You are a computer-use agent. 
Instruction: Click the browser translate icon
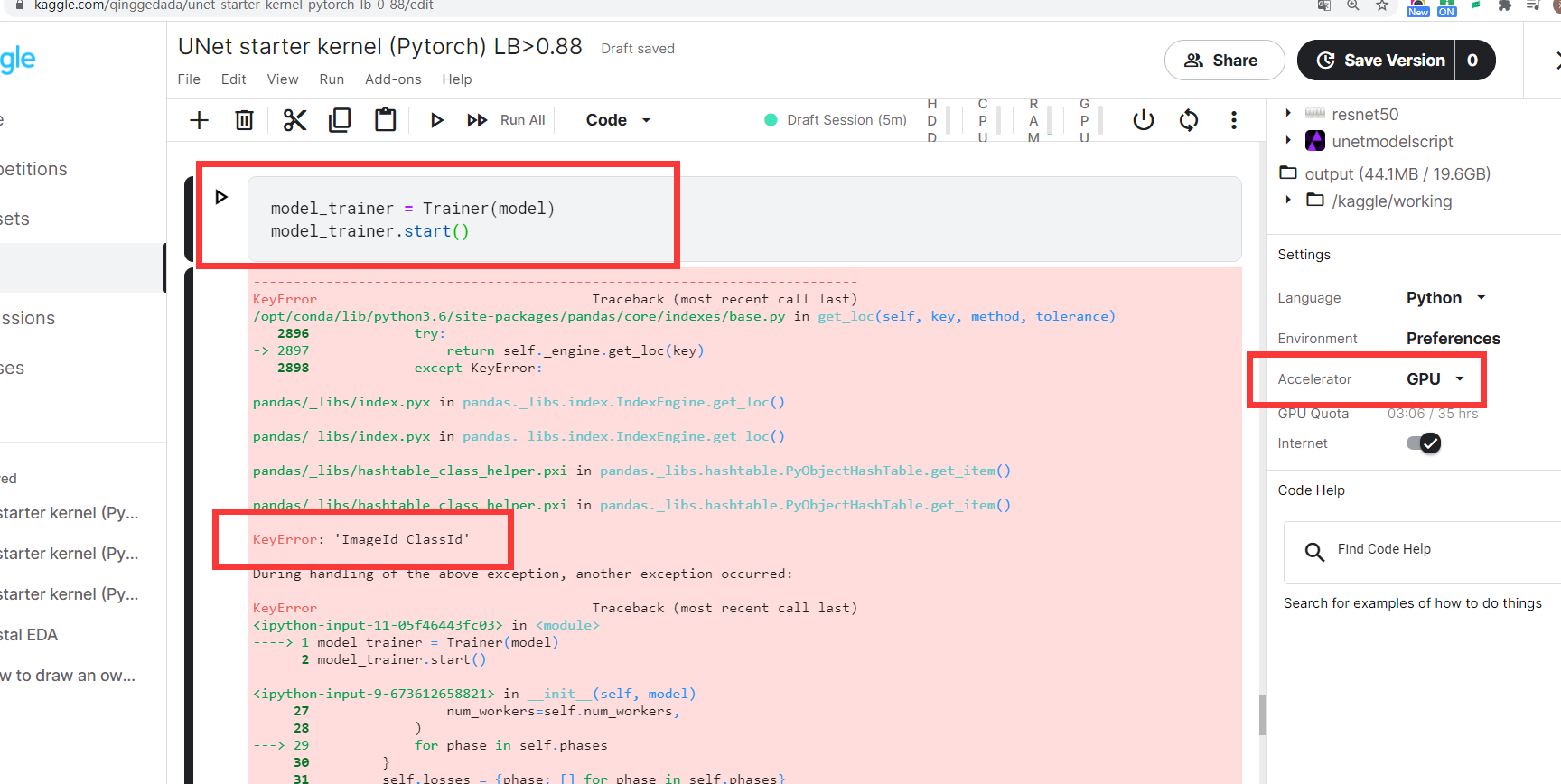point(1324,5)
